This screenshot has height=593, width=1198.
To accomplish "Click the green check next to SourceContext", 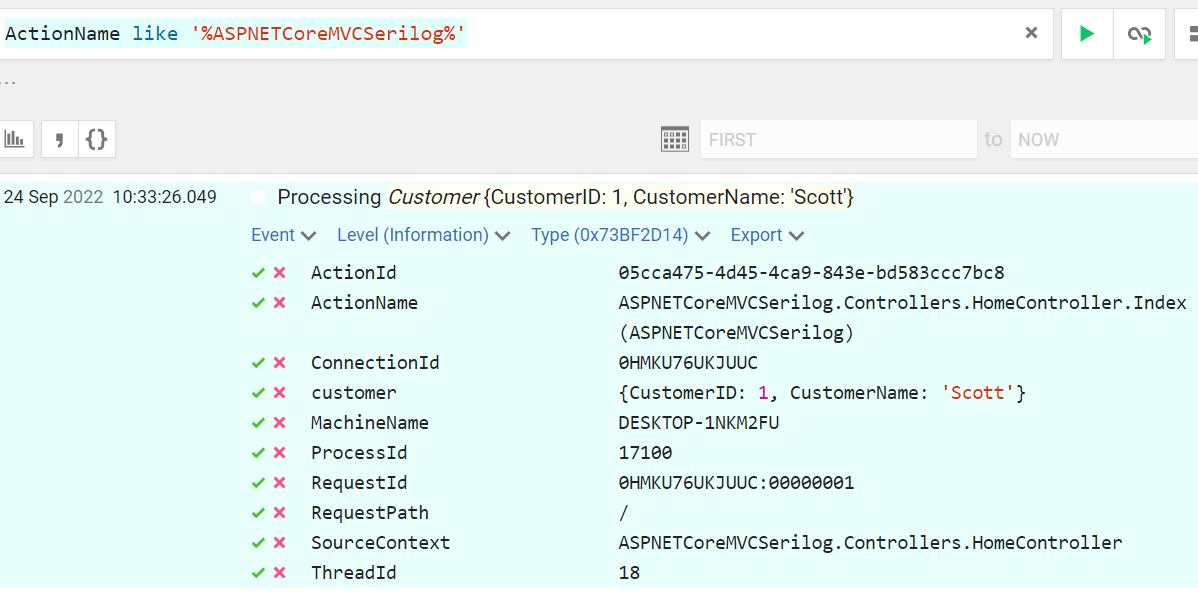I will click(x=258, y=543).
